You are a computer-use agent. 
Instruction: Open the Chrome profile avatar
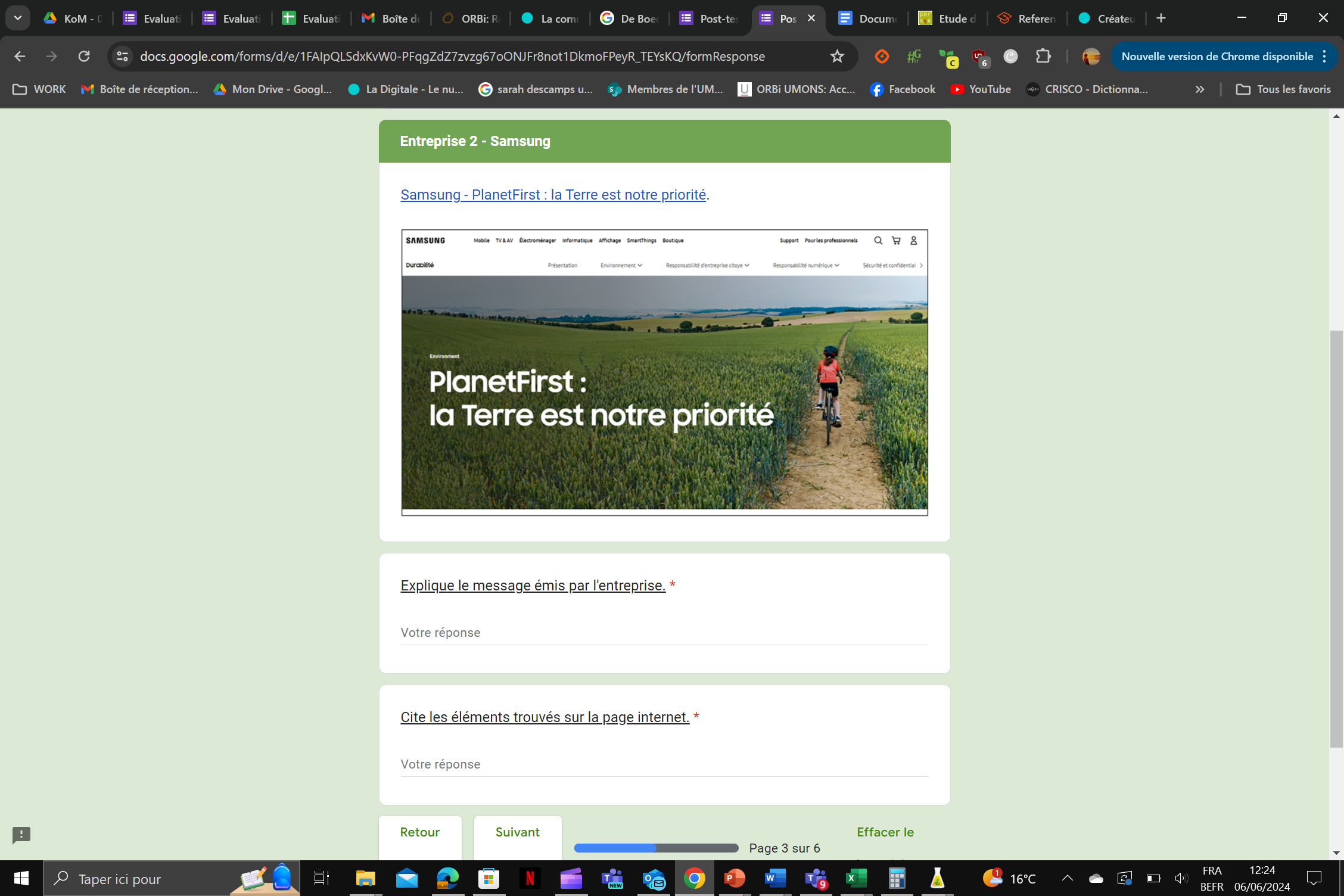tap(1091, 56)
